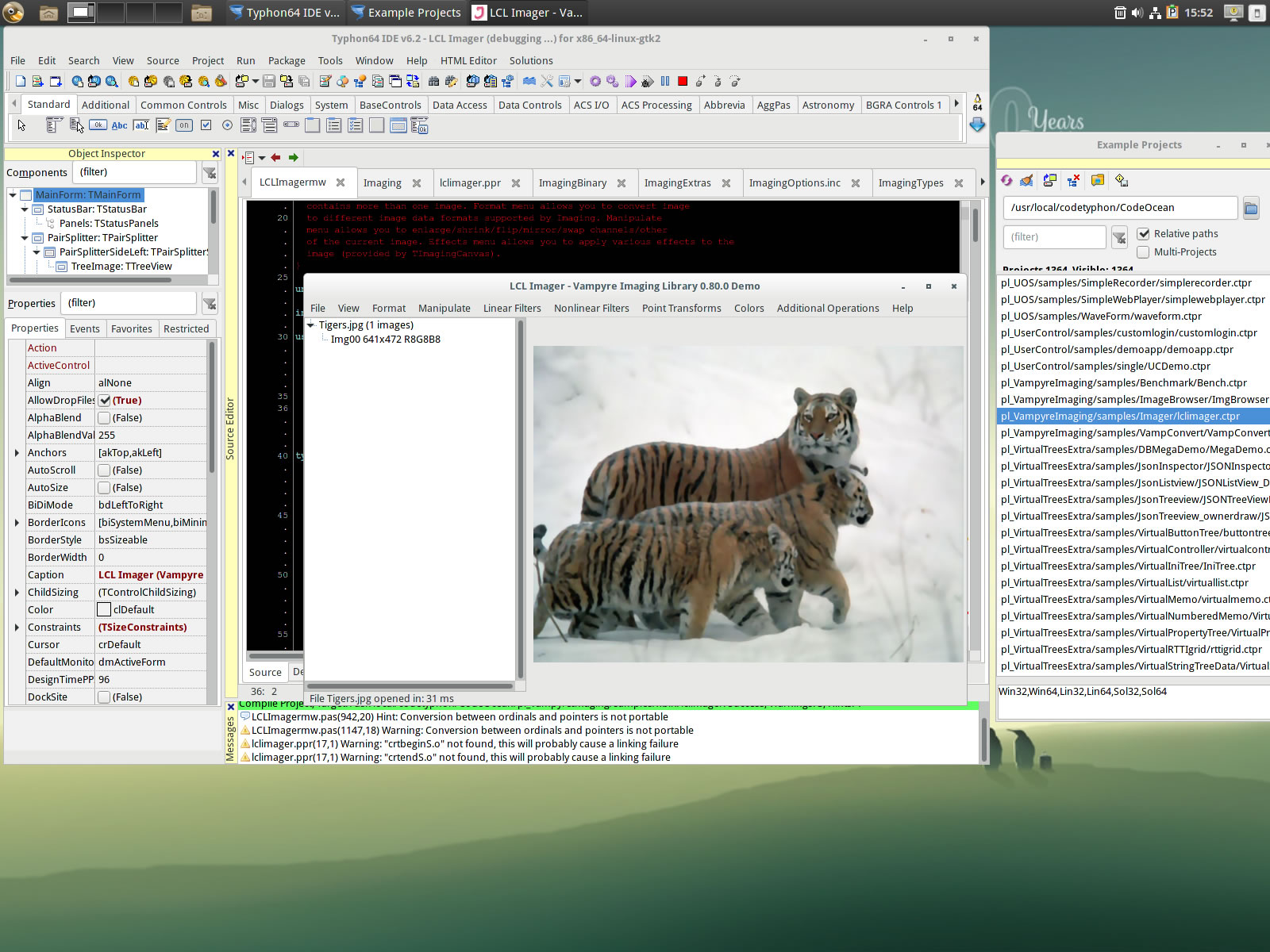This screenshot has width=1270, height=952.
Task: Open the Nonlinear Filters menu in LCL Imager
Action: tap(591, 308)
